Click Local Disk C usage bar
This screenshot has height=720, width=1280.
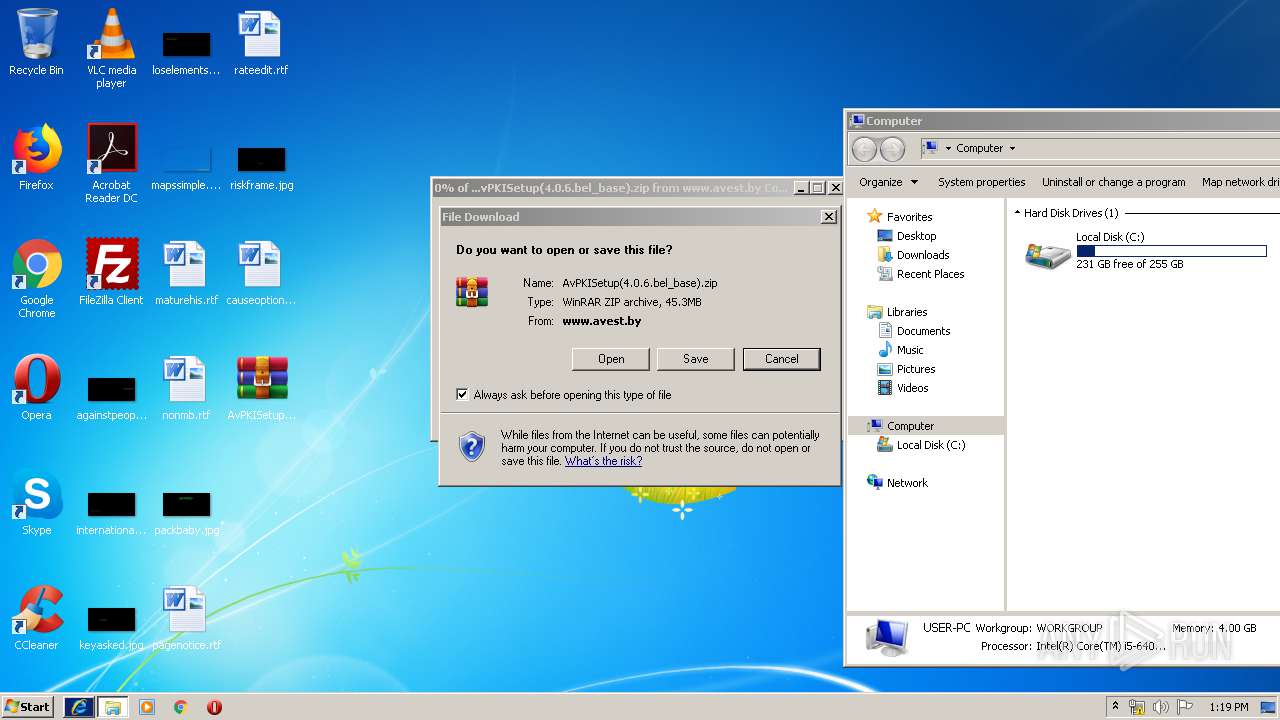(x=1171, y=251)
